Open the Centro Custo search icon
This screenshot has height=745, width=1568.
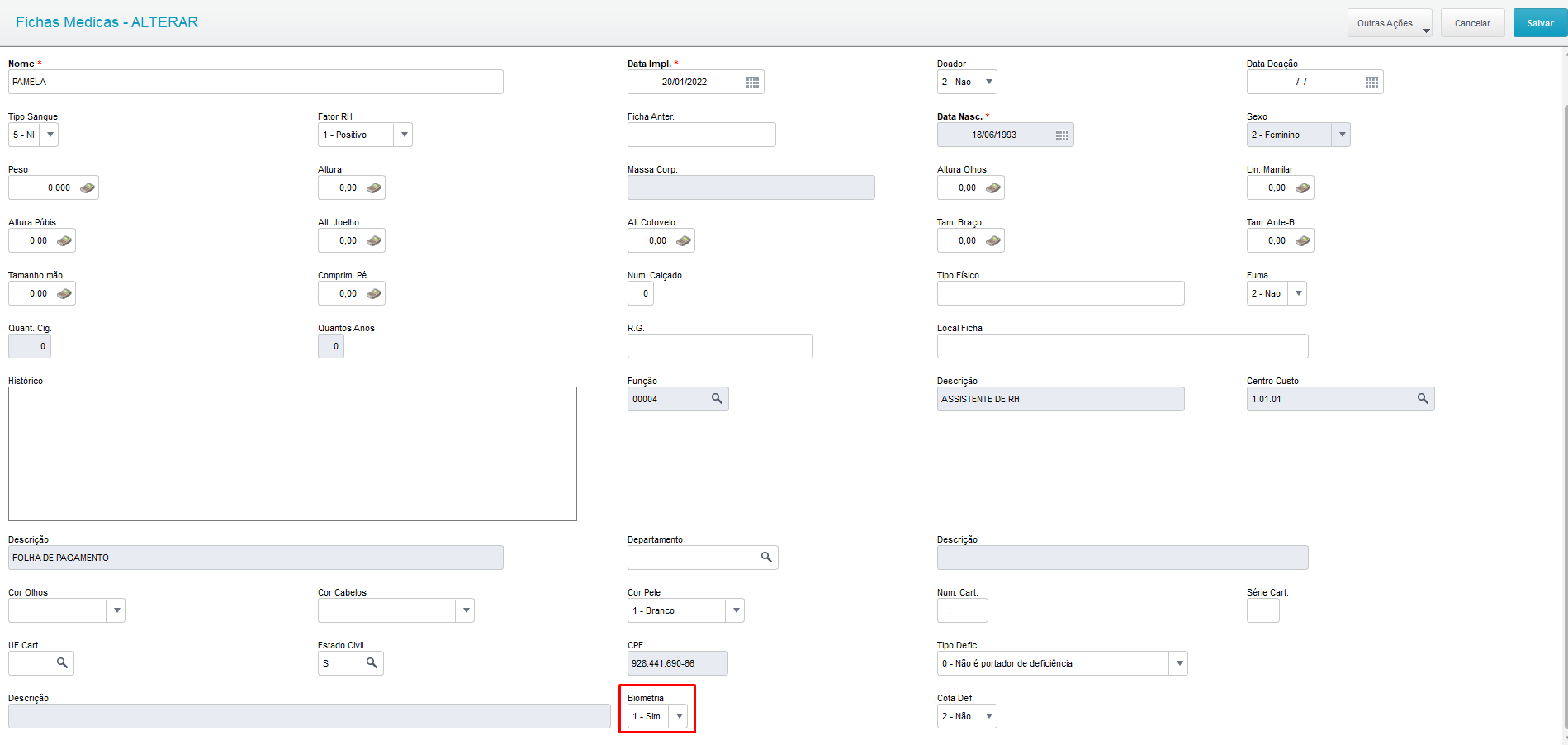(x=1423, y=398)
